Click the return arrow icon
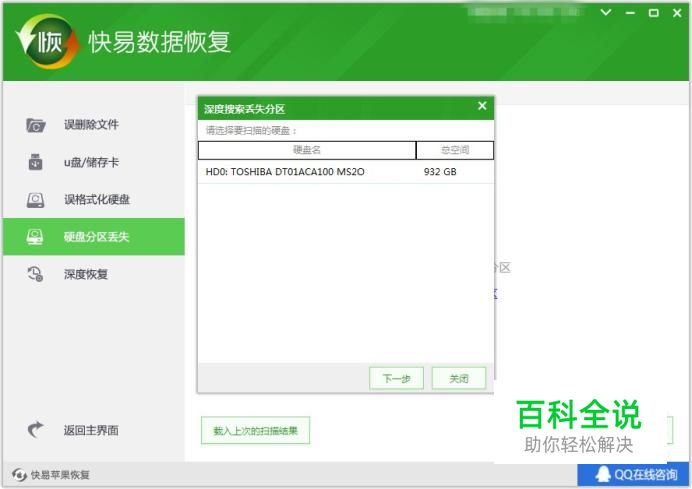 click(35, 429)
